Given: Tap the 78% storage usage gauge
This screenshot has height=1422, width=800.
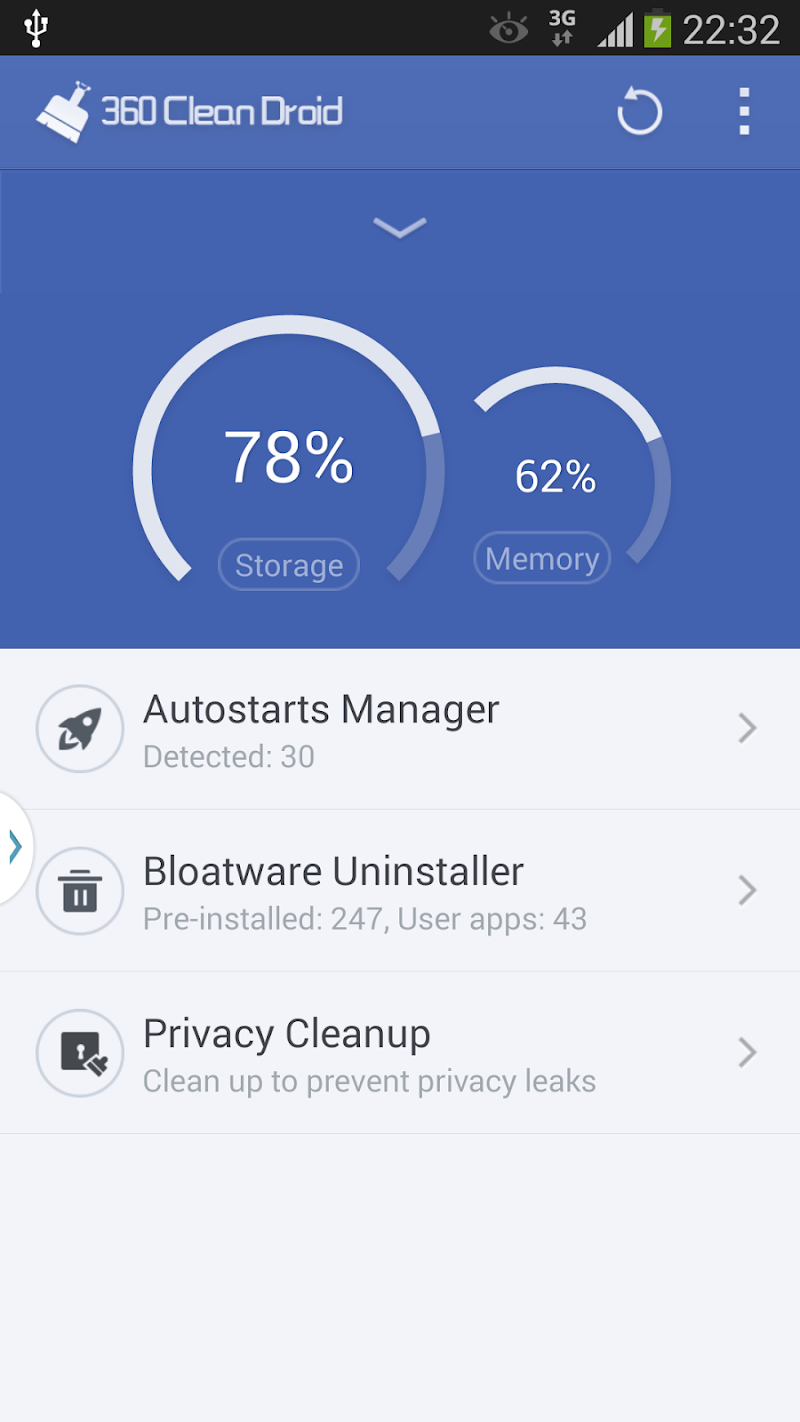Looking at the screenshot, I should click(288, 457).
